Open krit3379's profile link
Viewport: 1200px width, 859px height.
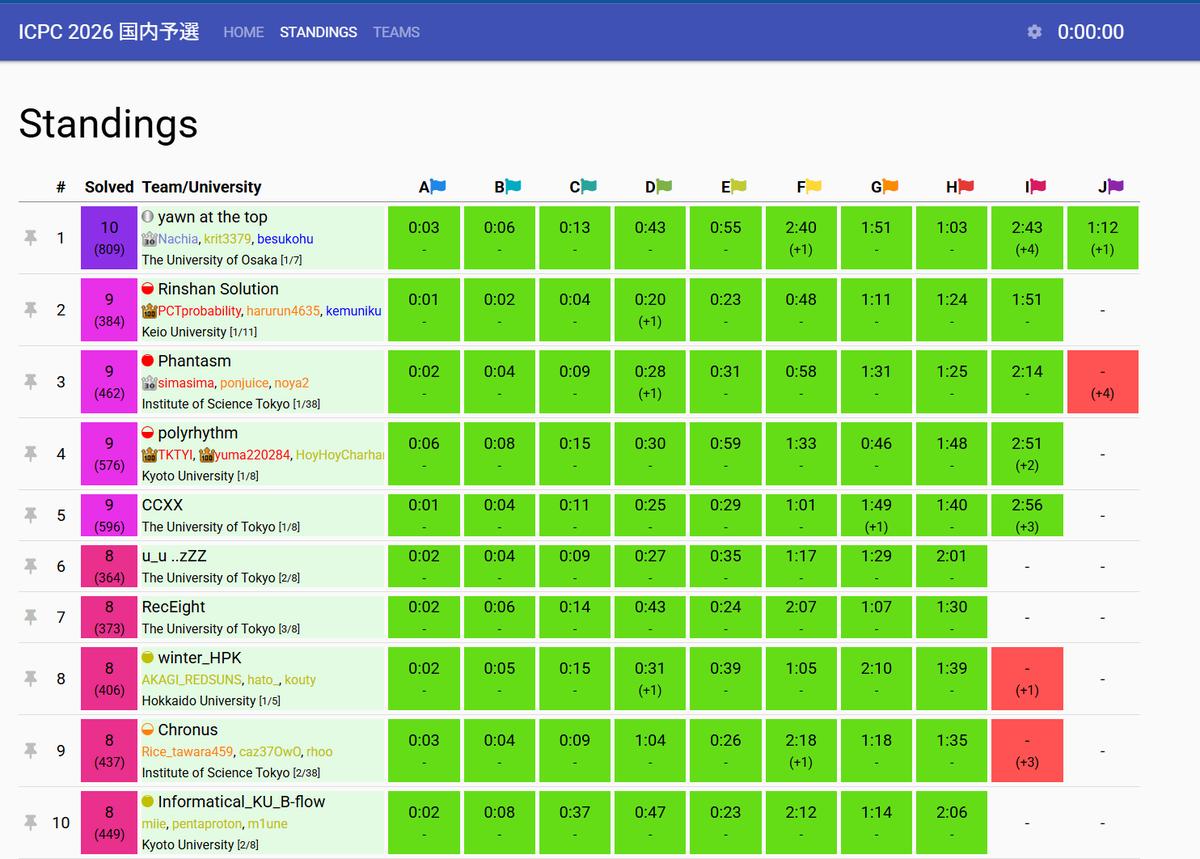(x=227, y=239)
